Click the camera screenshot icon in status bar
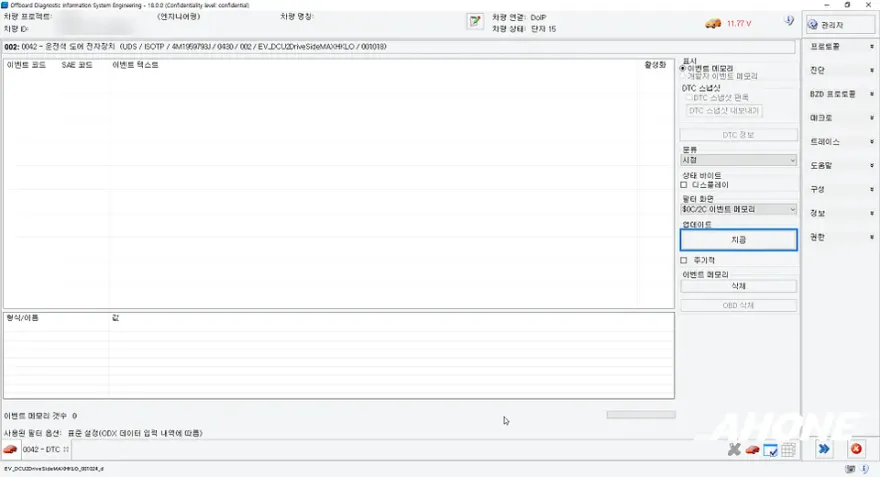880x477 pixels. [x=850, y=469]
